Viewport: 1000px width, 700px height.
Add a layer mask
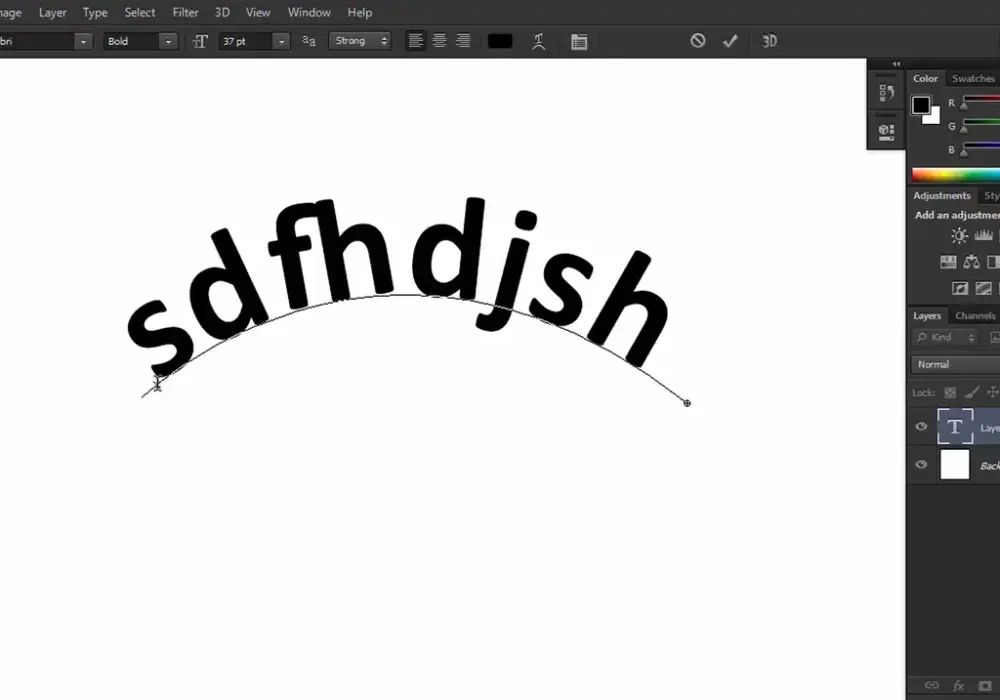point(985,686)
